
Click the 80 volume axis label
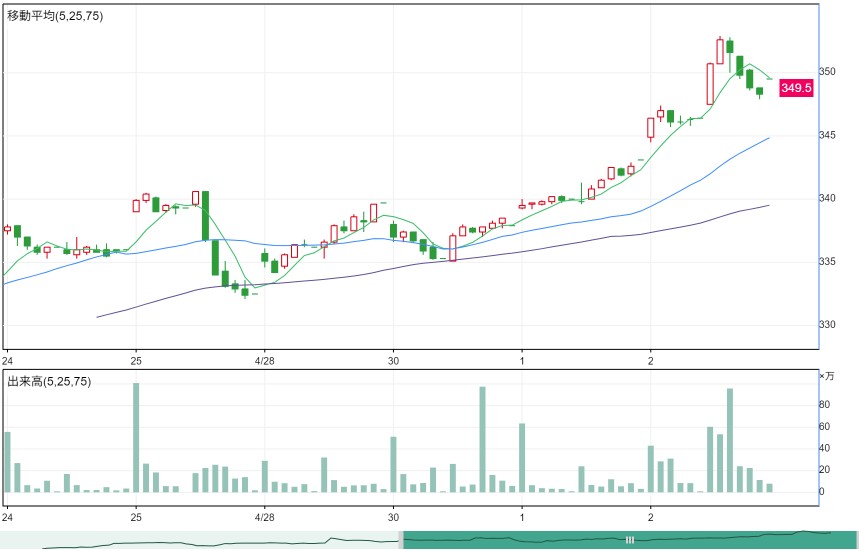pos(824,405)
